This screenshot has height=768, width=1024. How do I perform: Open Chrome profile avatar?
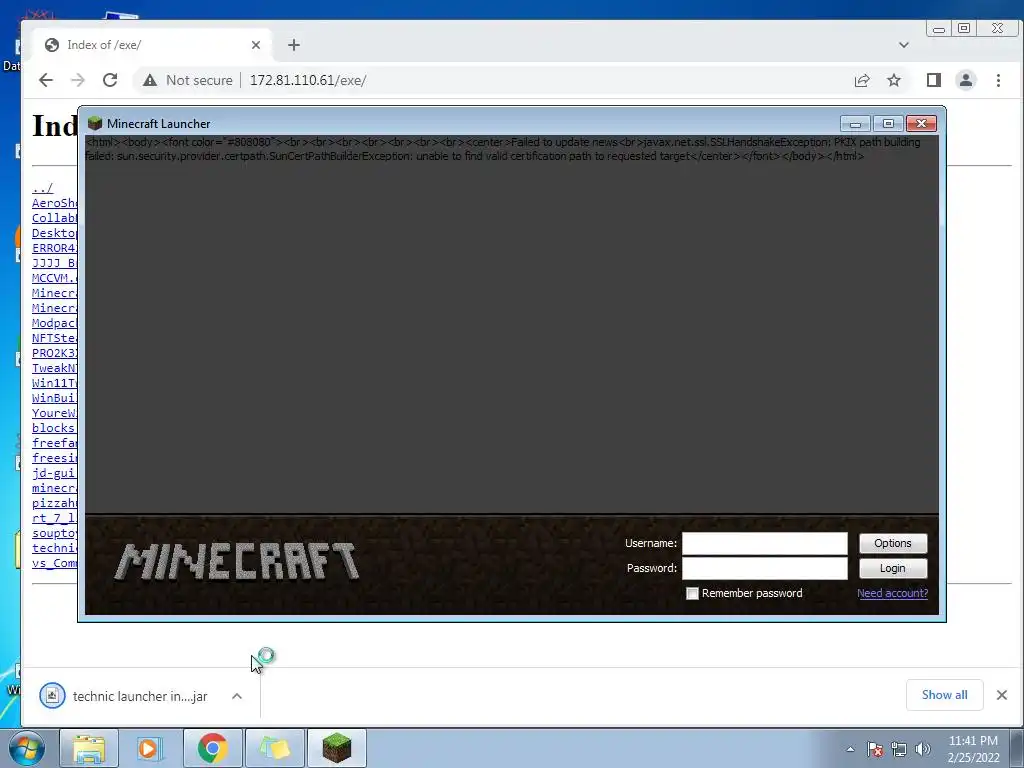966,80
